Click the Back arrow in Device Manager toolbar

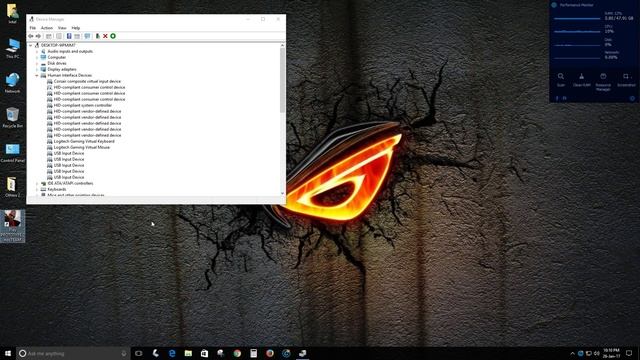tap(31, 36)
